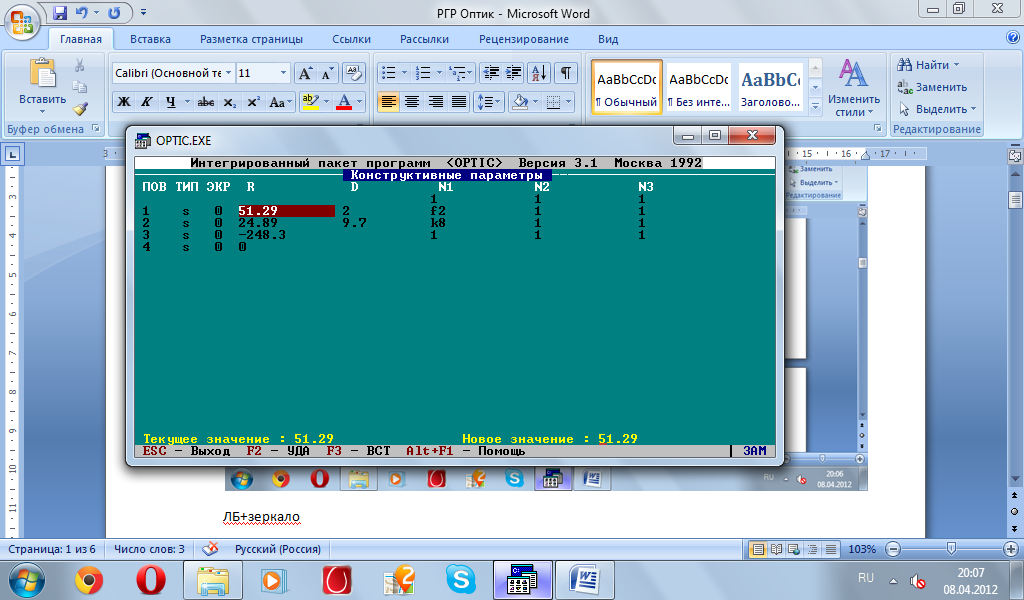Viewport: 1024px width, 600px height.
Task: Open proofing errors status icon
Action: pos(210,549)
